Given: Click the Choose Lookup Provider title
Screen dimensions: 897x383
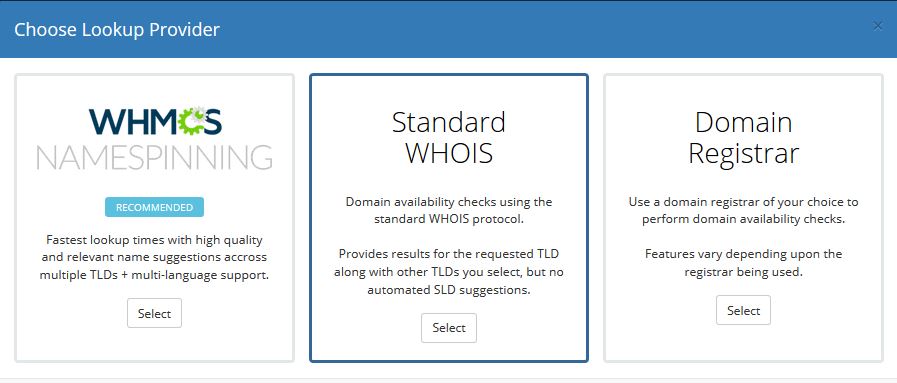Looking at the screenshot, I should [117, 29].
